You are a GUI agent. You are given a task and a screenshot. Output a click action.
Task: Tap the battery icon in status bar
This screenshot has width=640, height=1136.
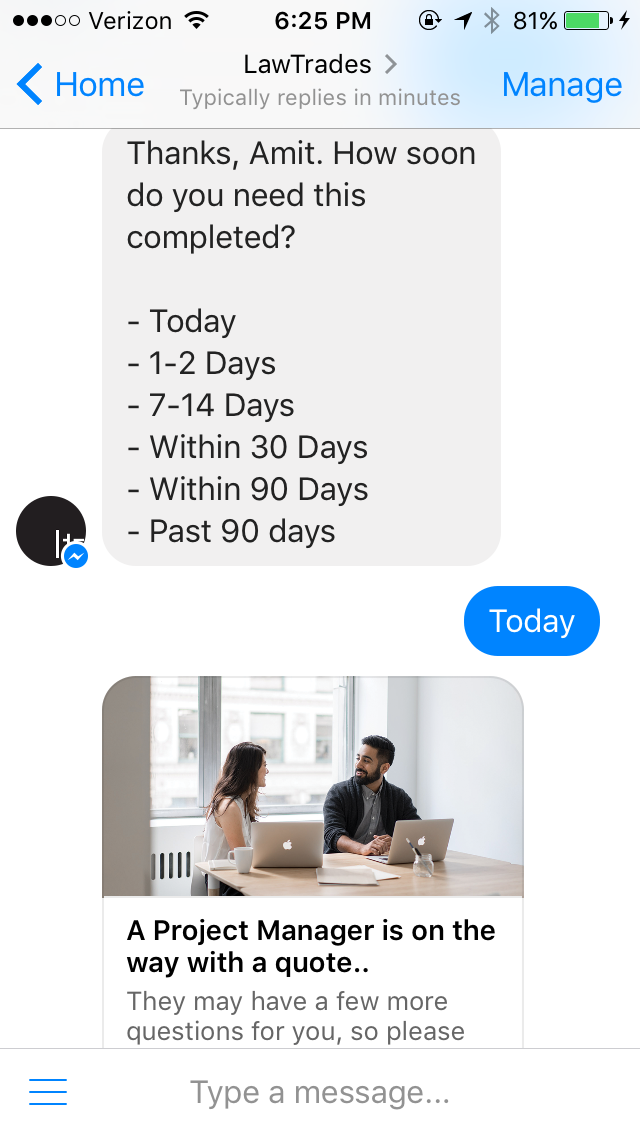point(588,21)
